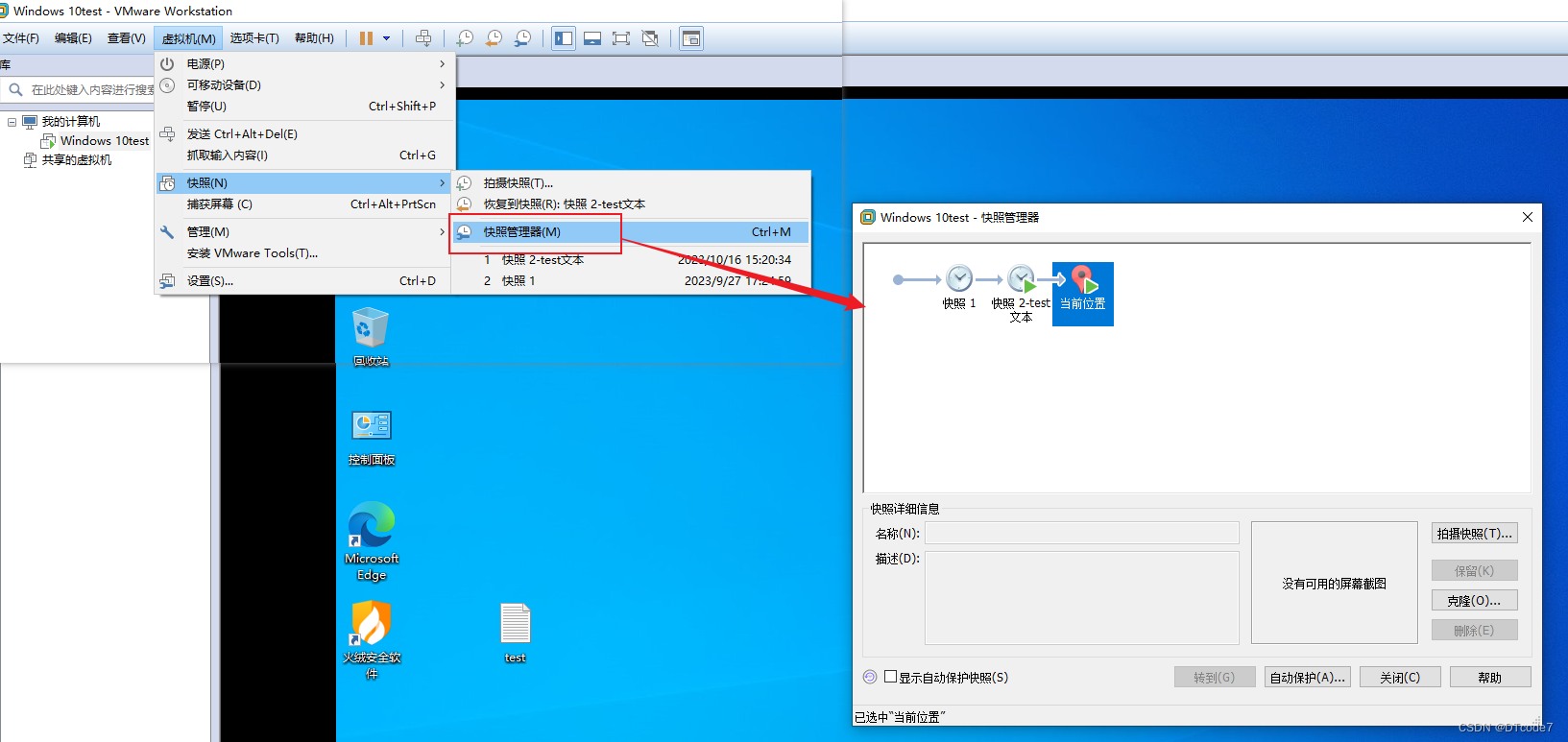This screenshot has height=742, width=1568.
Task: Expand the 电源(P) submenu
Action: [304, 63]
